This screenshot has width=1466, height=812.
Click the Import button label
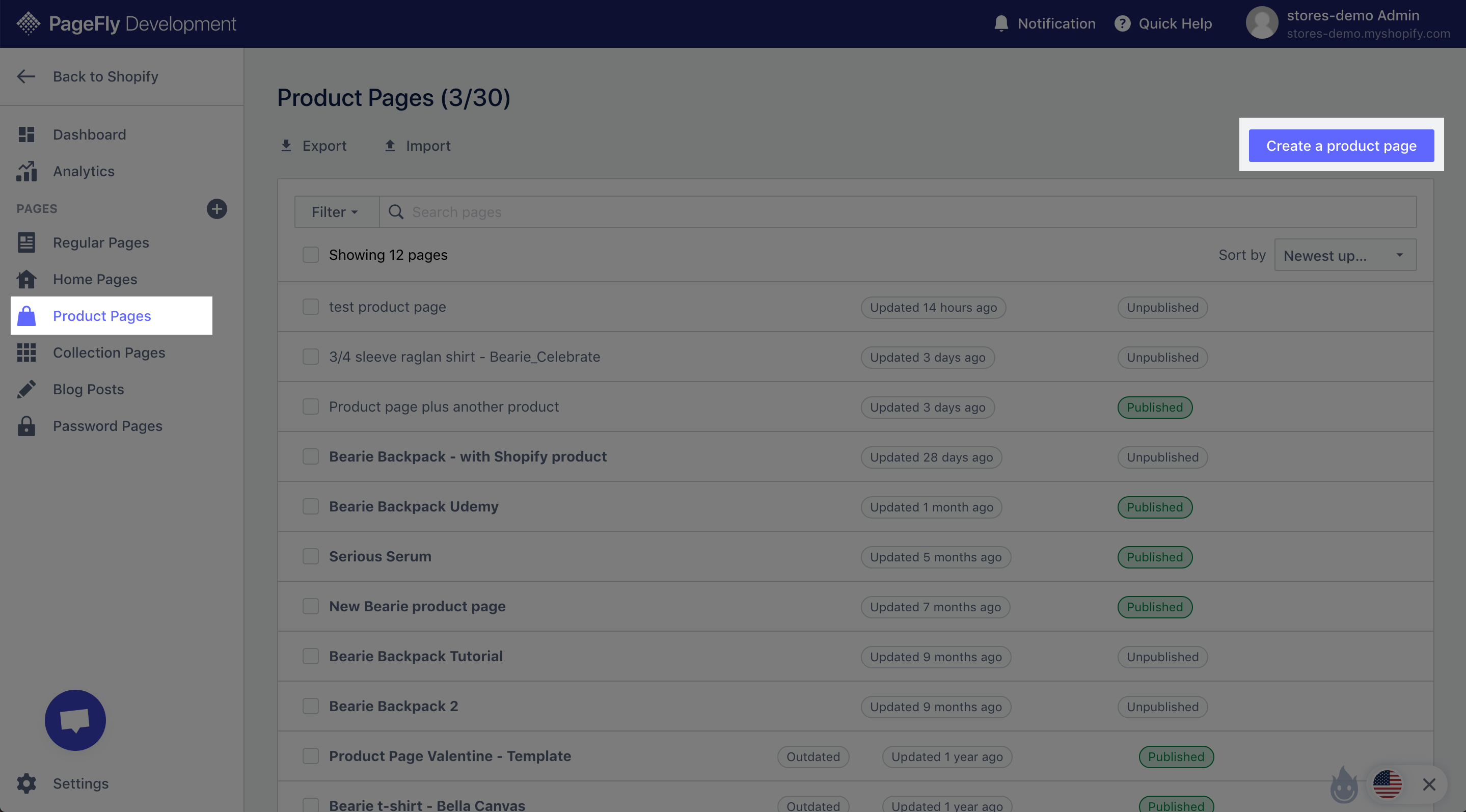(x=428, y=146)
